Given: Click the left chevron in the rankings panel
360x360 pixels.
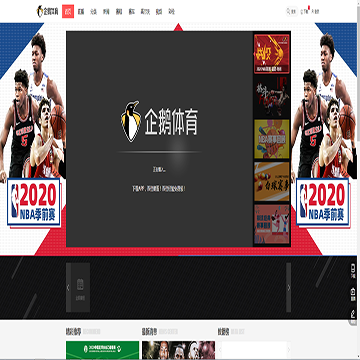Looking at the screenshot, I should coord(220,350).
